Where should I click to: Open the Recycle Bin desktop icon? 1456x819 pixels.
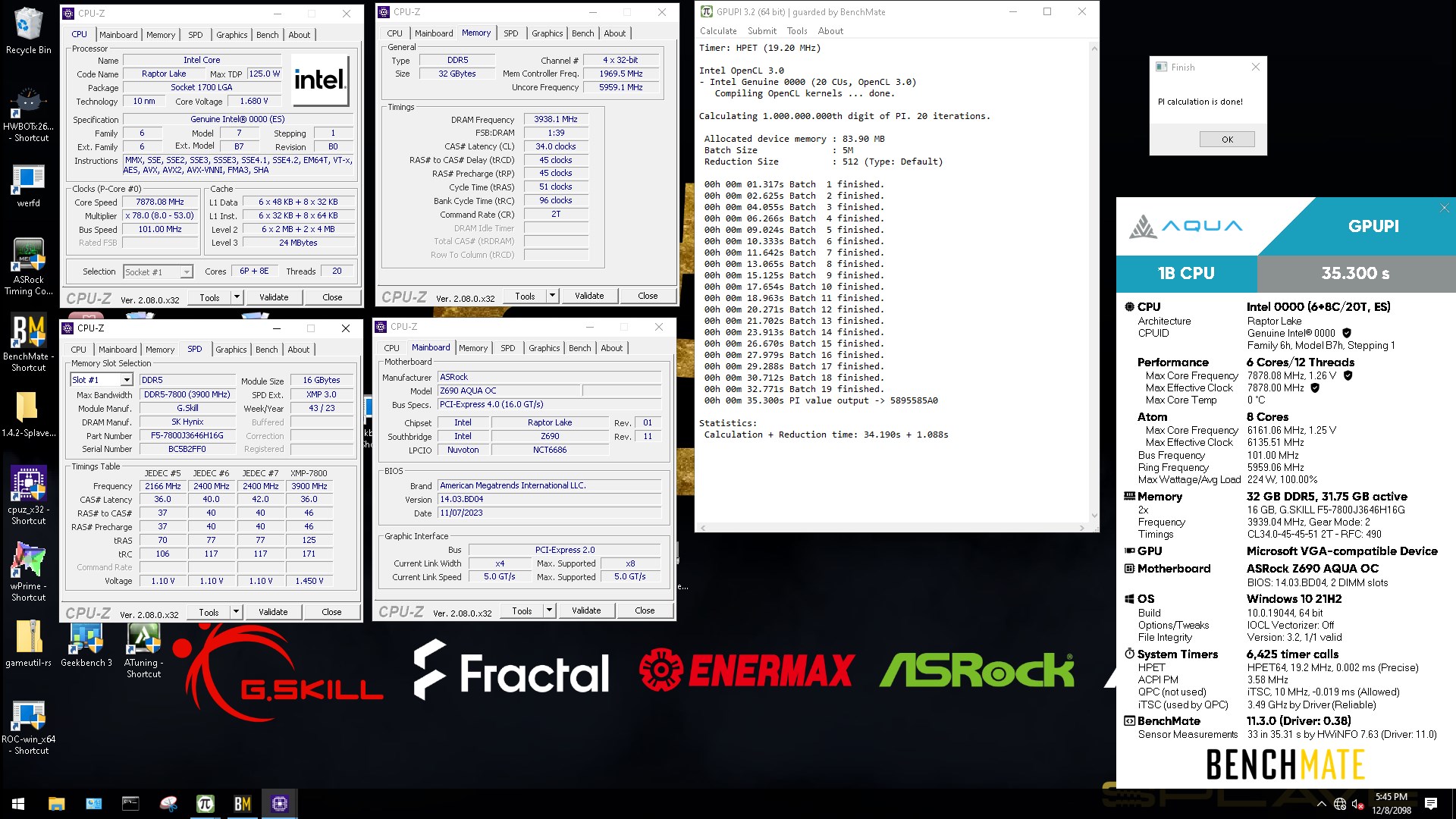point(28,32)
